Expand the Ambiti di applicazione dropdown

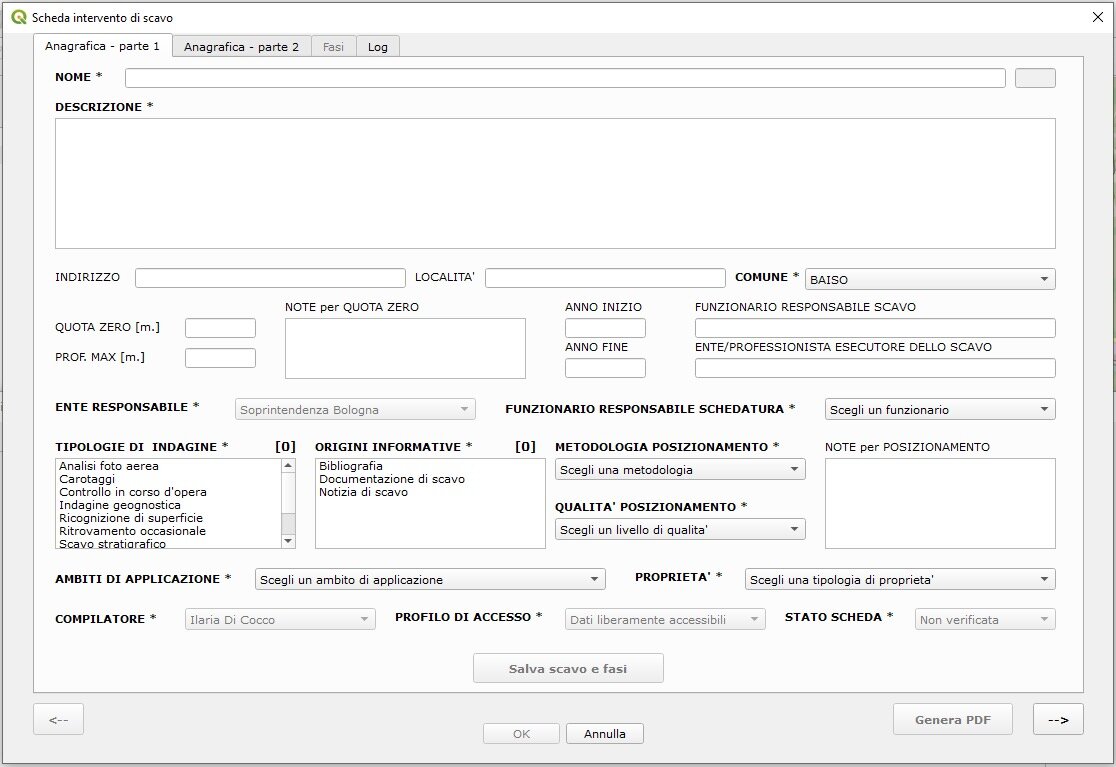click(x=430, y=579)
